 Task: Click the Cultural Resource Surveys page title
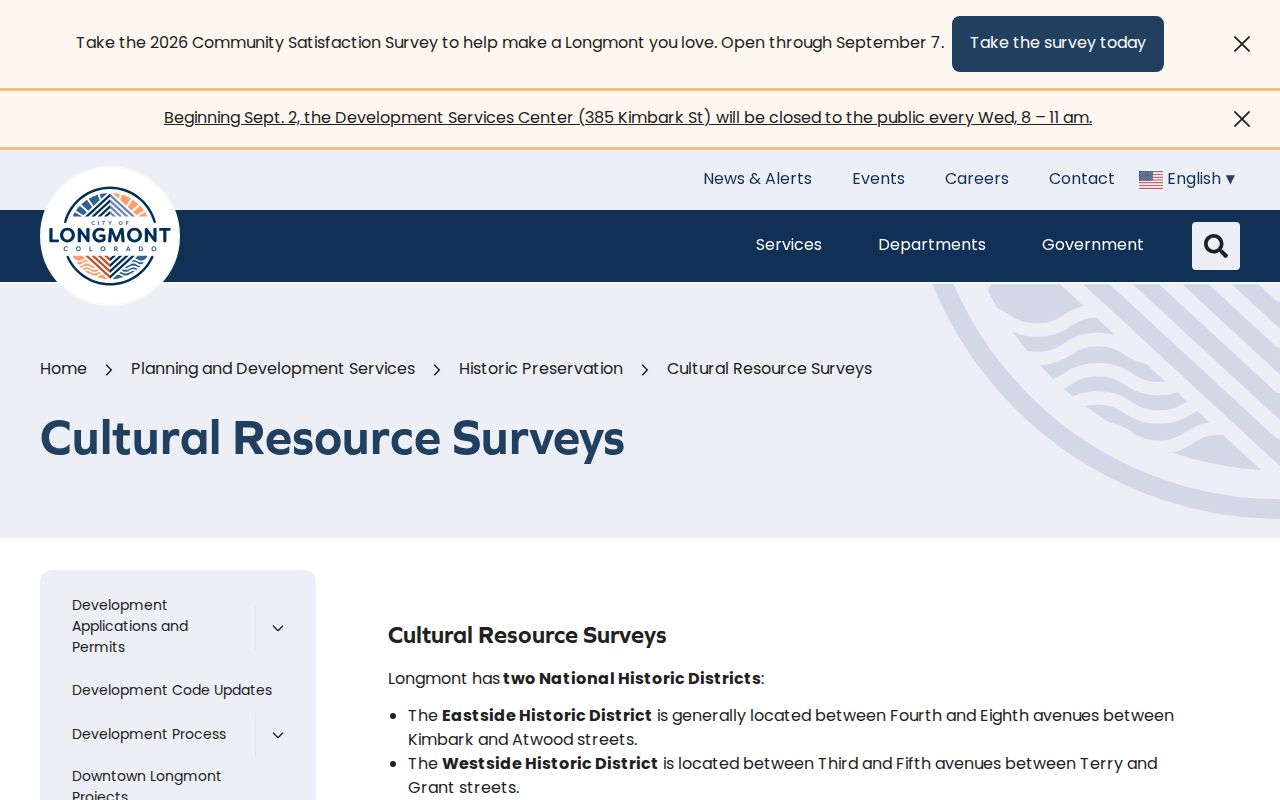click(x=332, y=438)
